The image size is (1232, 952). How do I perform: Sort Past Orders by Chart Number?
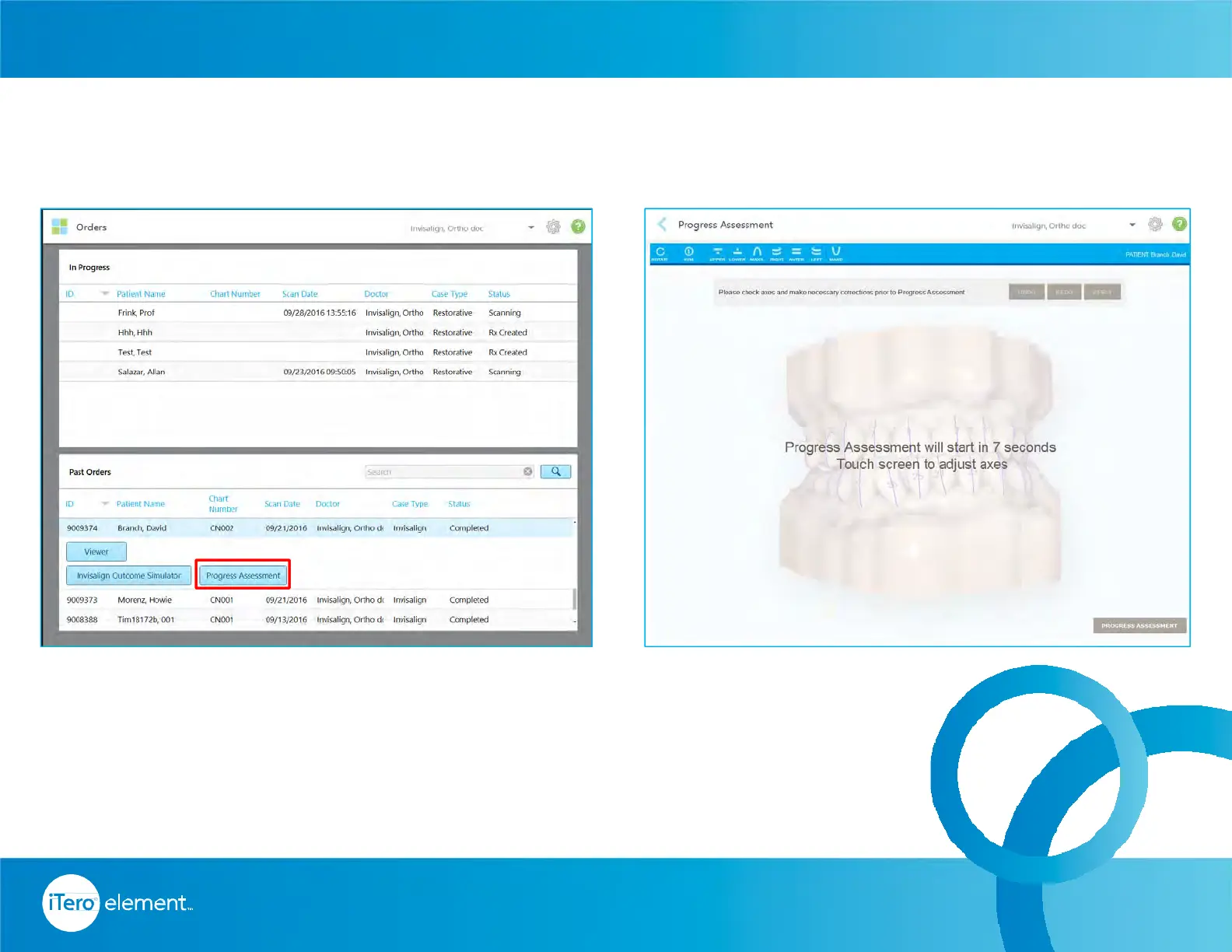222,504
